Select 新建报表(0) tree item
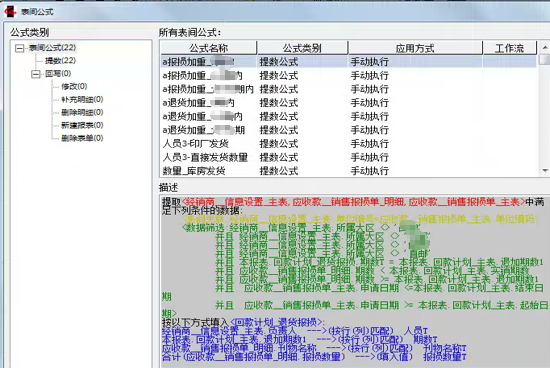The width and height of the screenshot is (550, 368). pyautogui.click(x=82, y=125)
